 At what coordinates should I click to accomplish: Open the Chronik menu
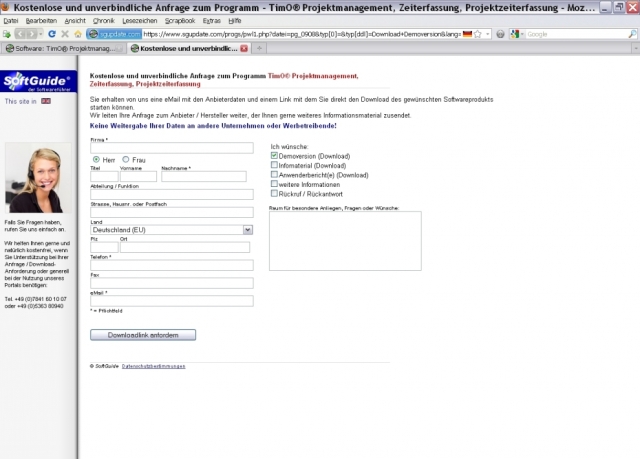point(104,20)
